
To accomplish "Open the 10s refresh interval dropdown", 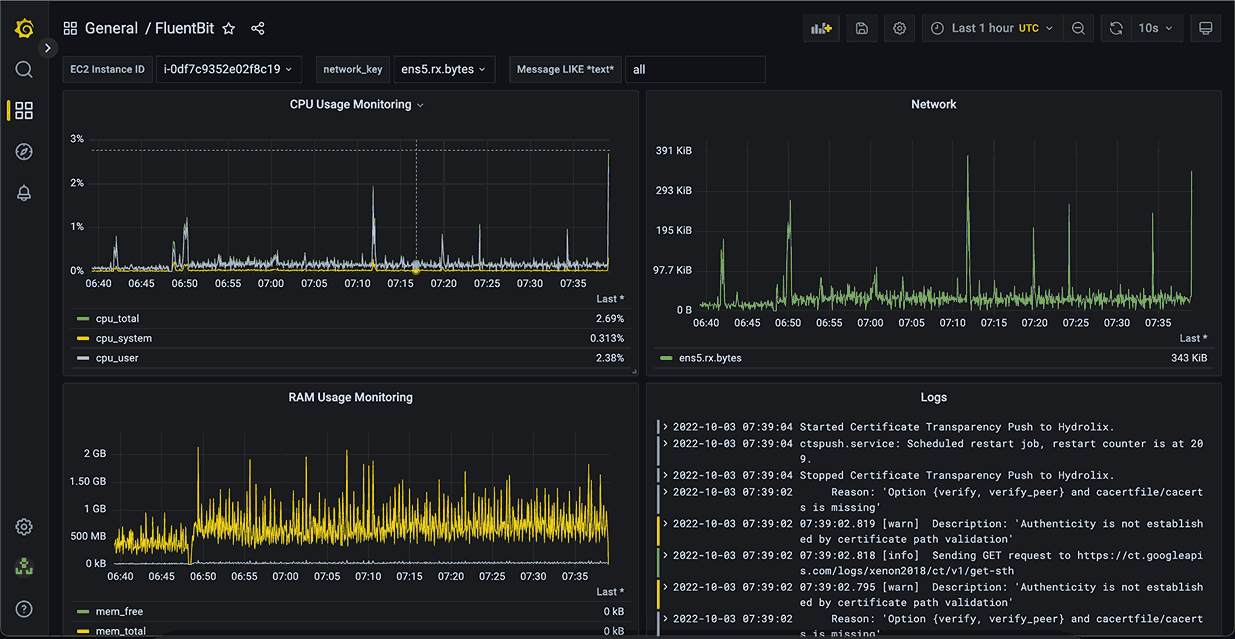I will pyautogui.click(x=1153, y=28).
